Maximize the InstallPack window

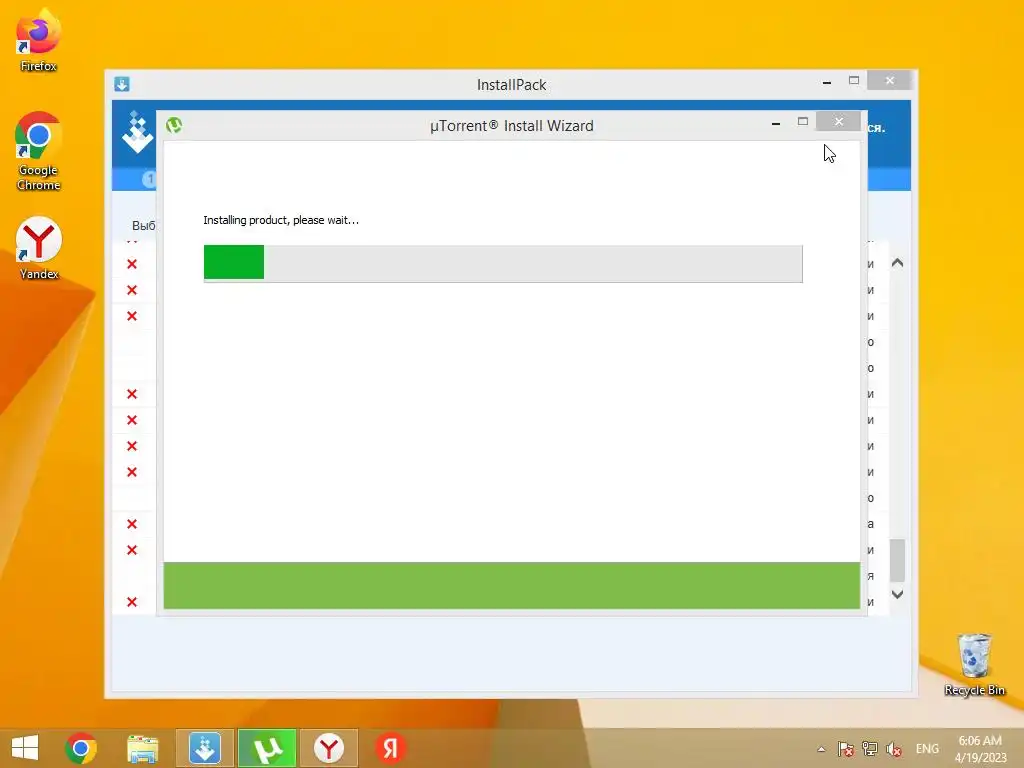(854, 80)
